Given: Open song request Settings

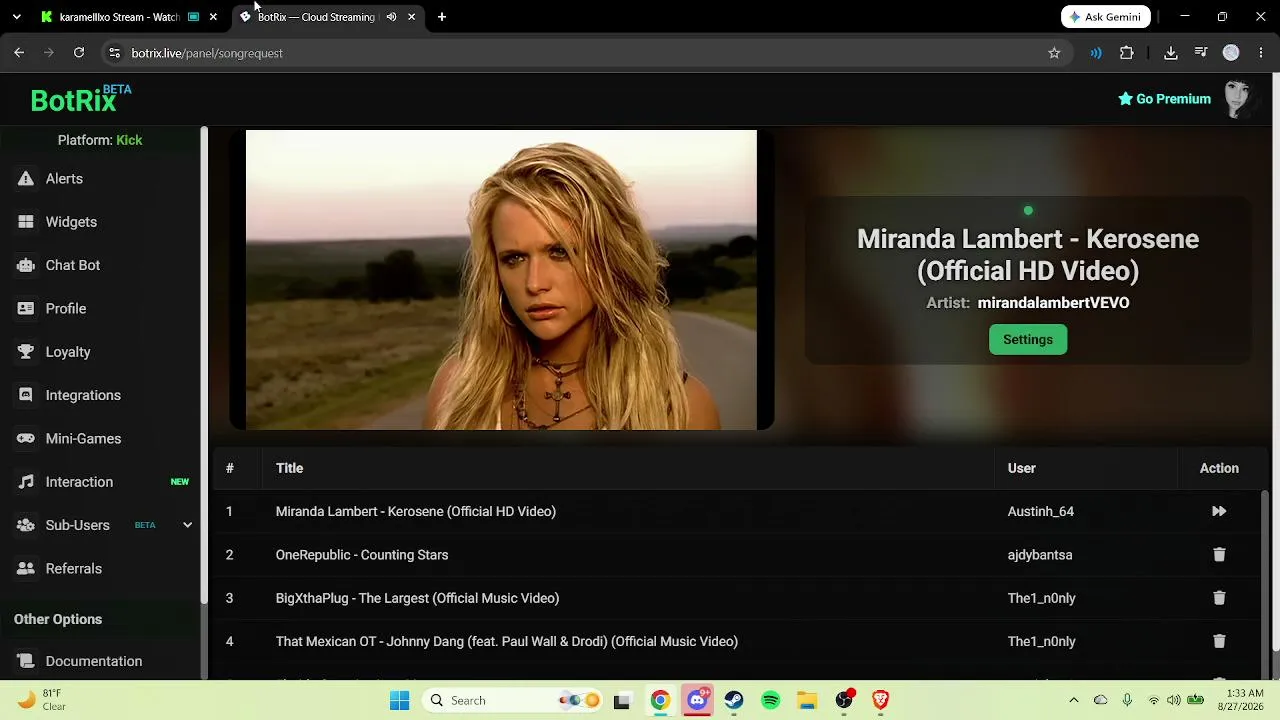Looking at the screenshot, I should (x=1028, y=340).
